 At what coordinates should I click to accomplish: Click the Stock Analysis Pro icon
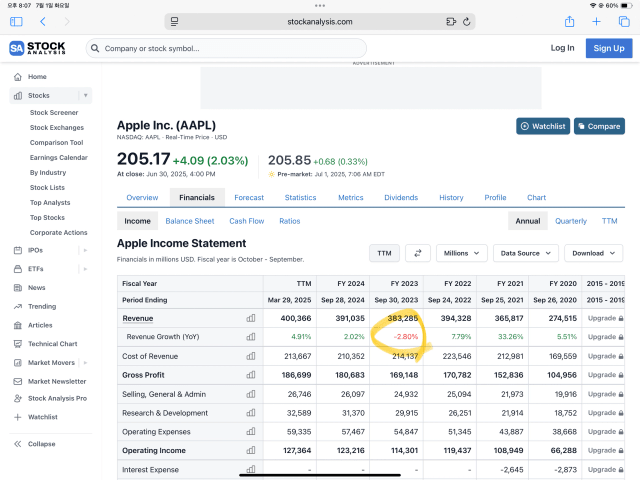click(x=18, y=398)
